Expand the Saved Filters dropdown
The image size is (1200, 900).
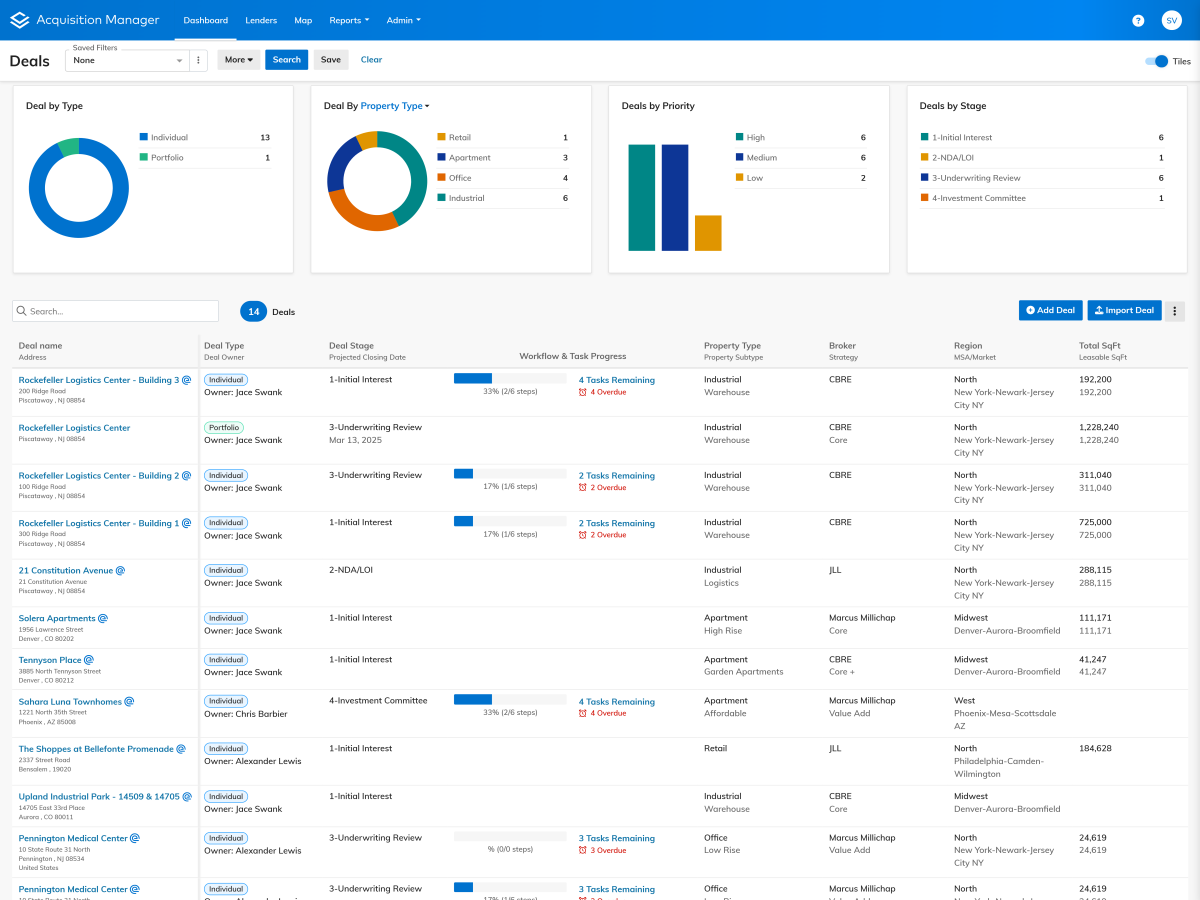tap(180, 61)
